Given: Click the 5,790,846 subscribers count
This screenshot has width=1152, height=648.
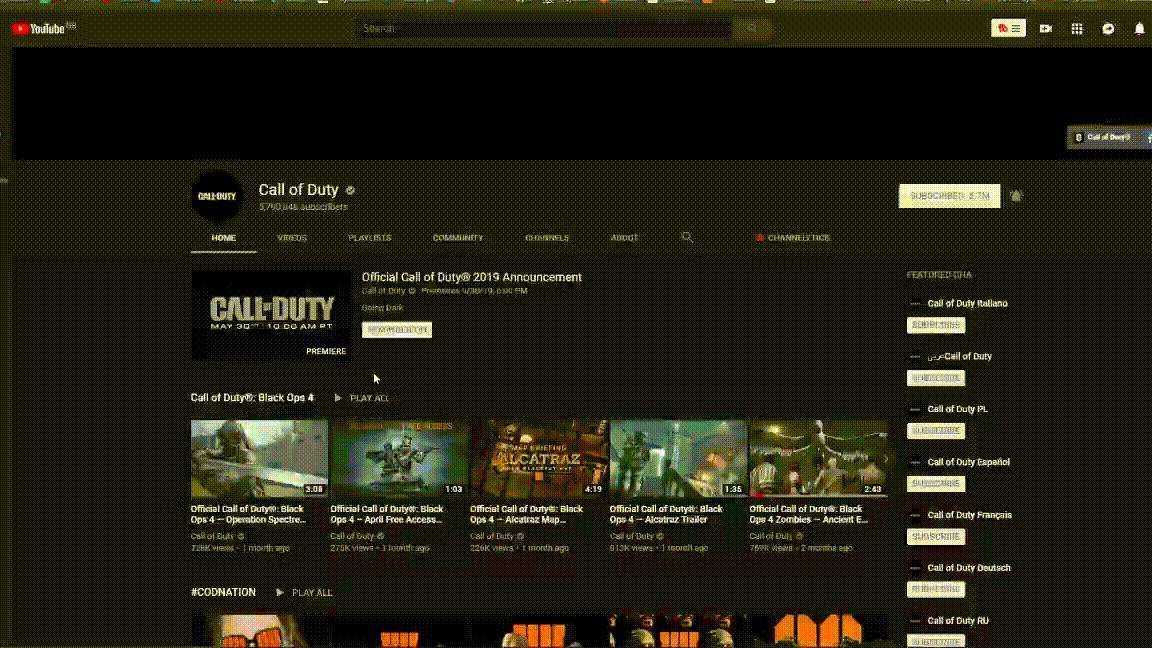Looking at the screenshot, I should (303, 207).
